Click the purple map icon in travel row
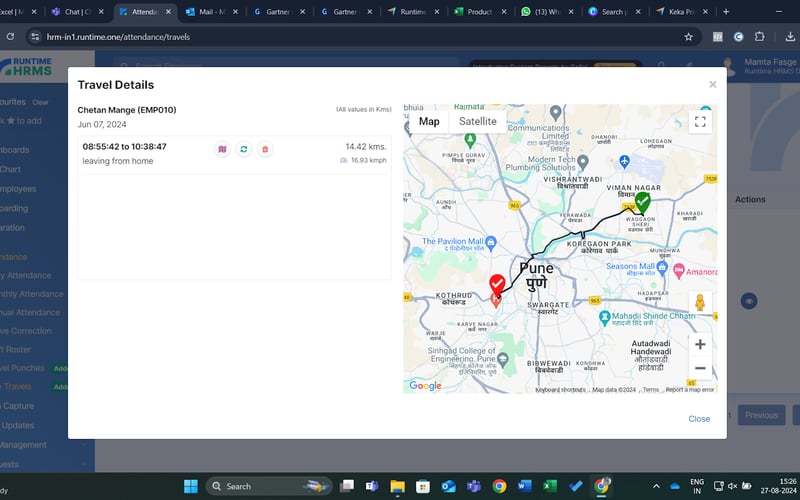The image size is (800, 500). [222, 149]
